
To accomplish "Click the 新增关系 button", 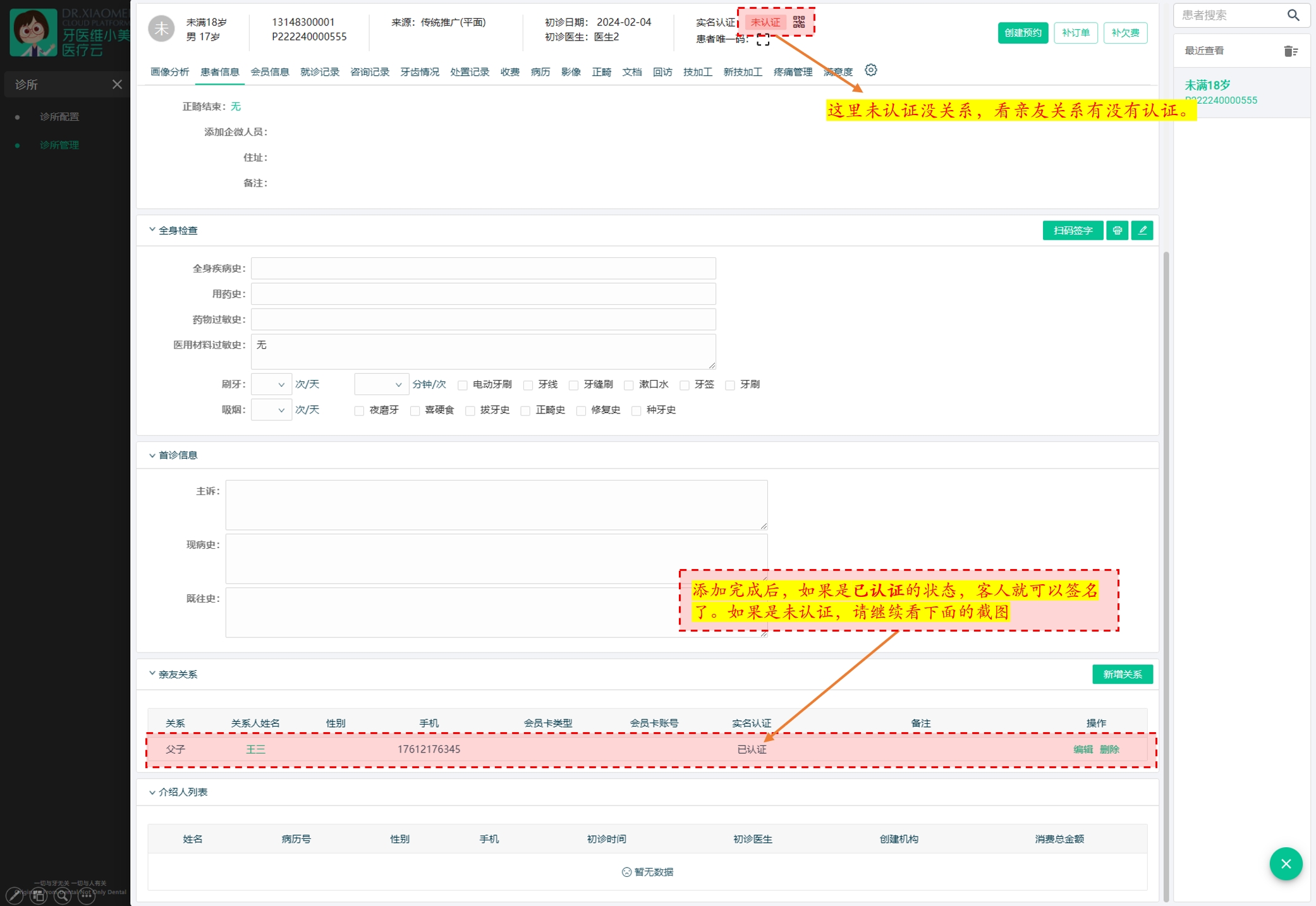I will pyautogui.click(x=1122, y=675).
